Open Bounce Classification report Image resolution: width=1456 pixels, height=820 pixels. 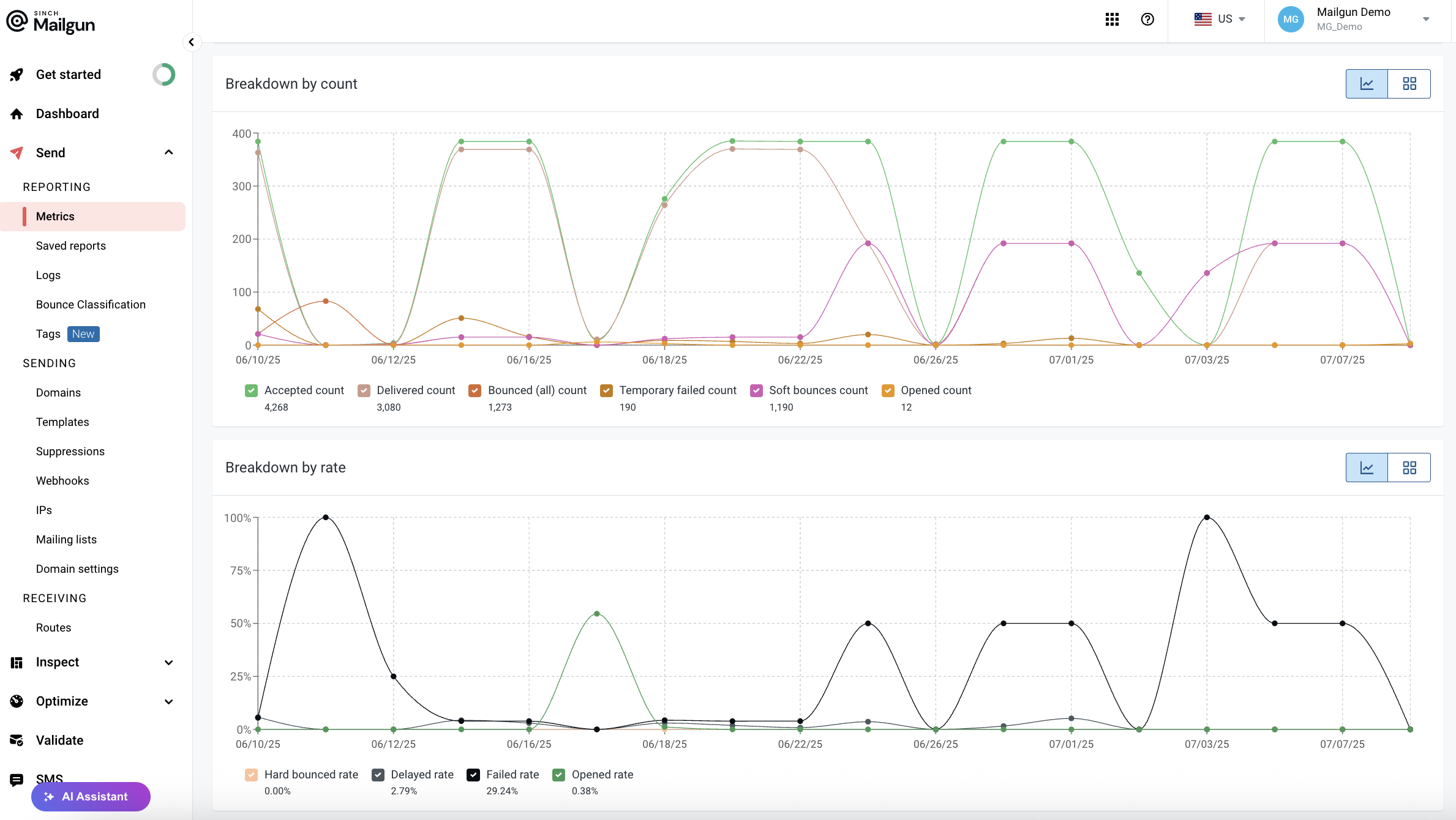click(x=91, y=305)
